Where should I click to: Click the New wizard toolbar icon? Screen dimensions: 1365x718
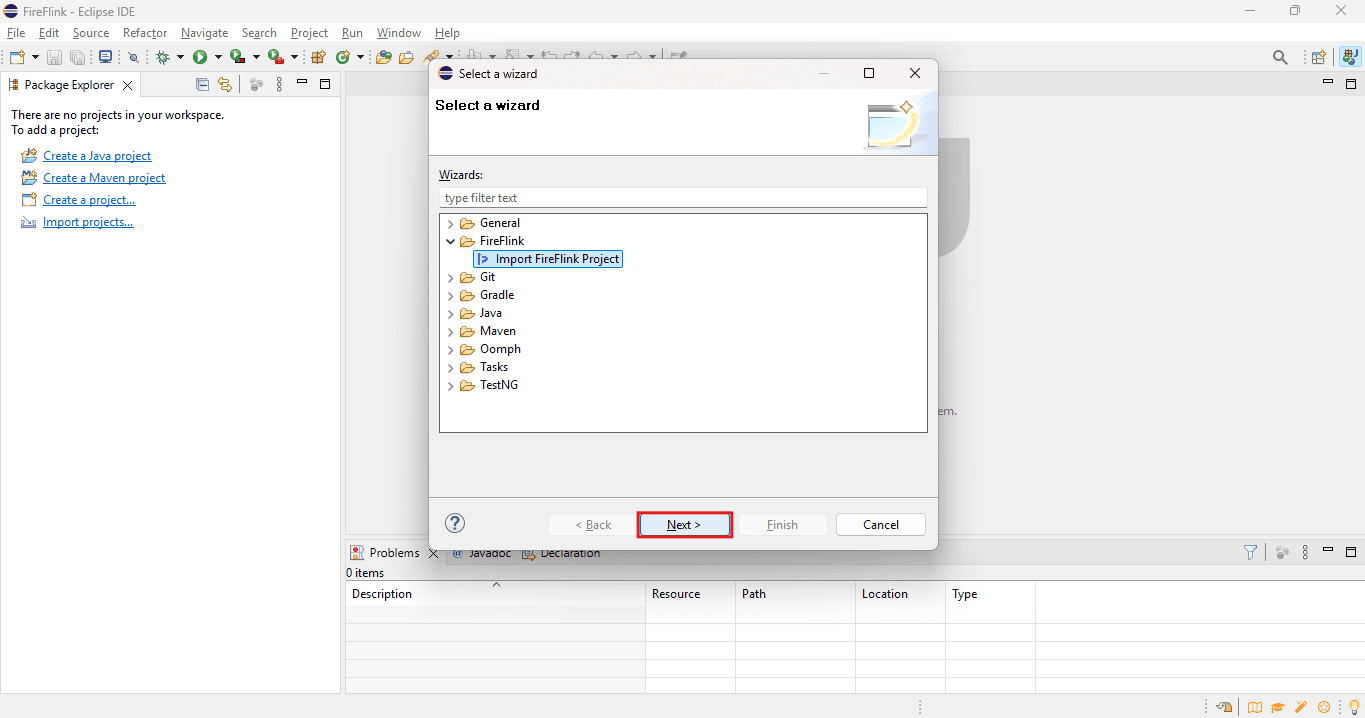tap(17, 58)
